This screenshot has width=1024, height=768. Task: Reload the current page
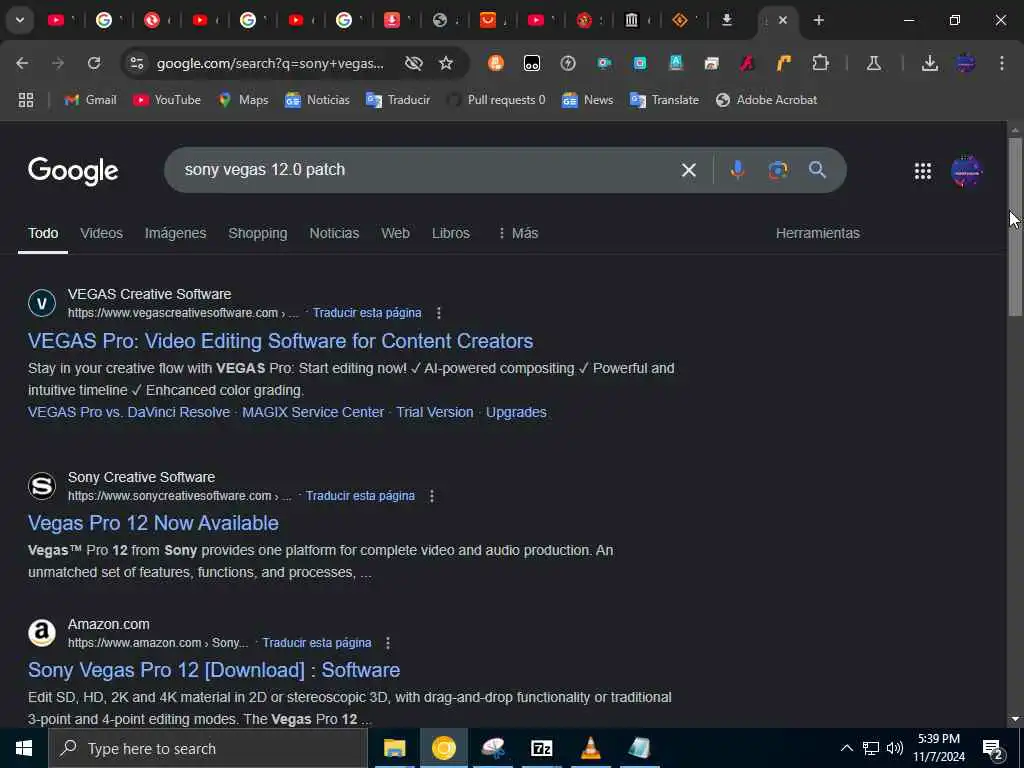pyautogui.click(x=94, y=63)
